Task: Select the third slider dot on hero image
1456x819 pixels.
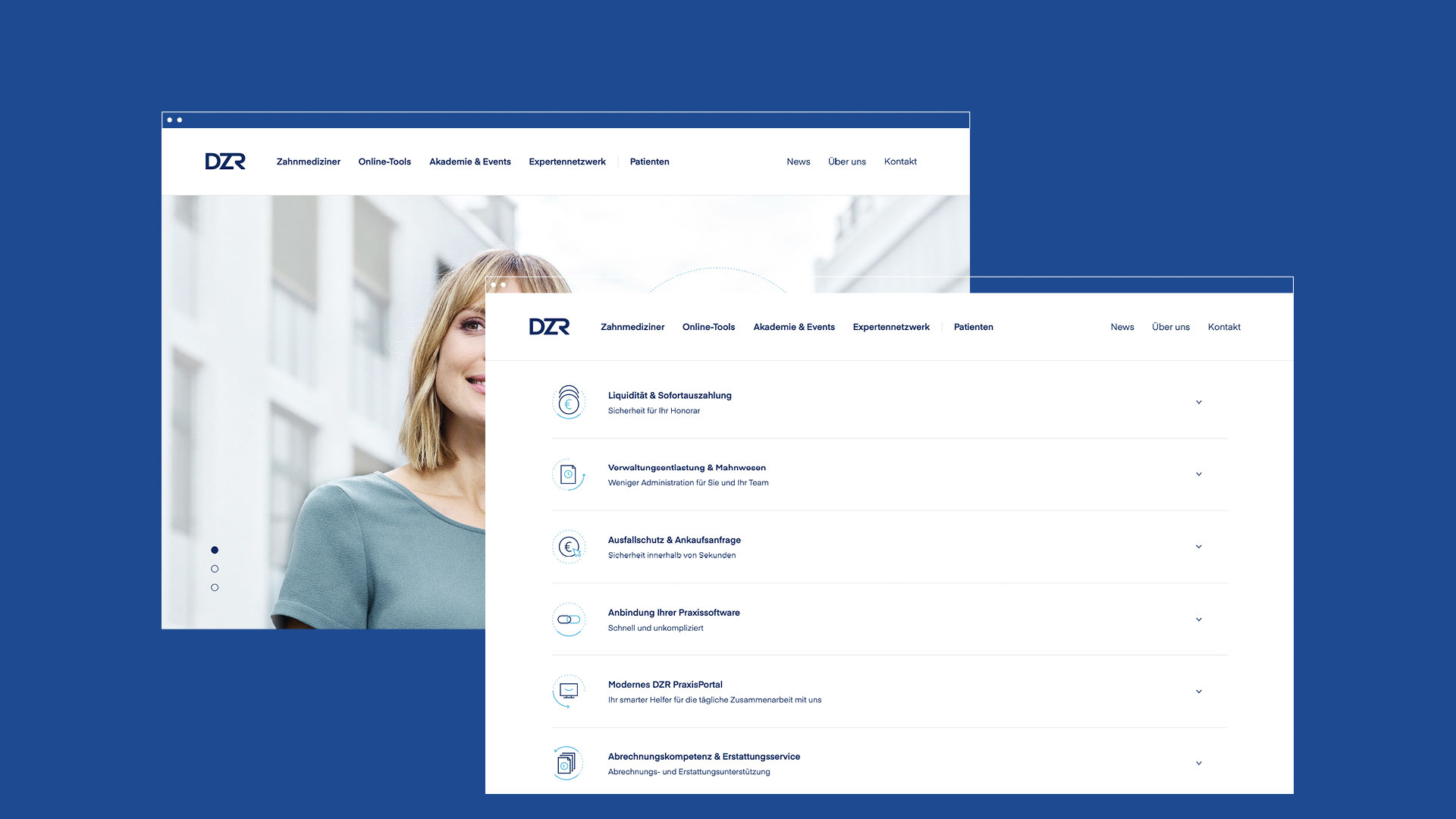Action: [215, 588]
